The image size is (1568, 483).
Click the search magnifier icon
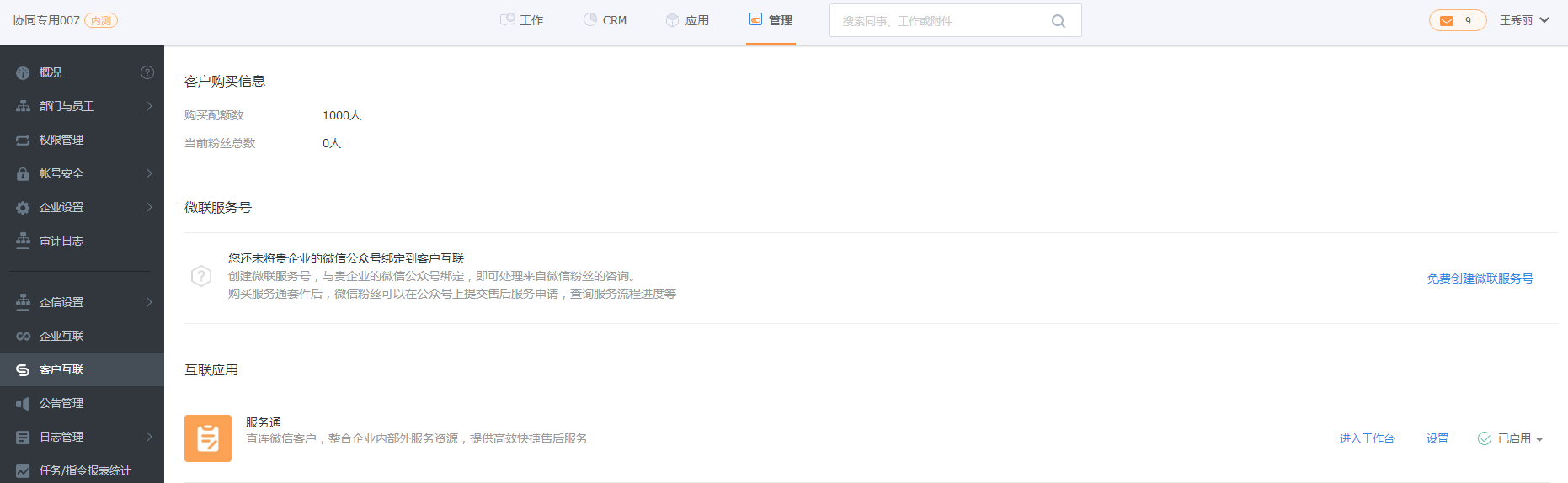coord(1059,21)
